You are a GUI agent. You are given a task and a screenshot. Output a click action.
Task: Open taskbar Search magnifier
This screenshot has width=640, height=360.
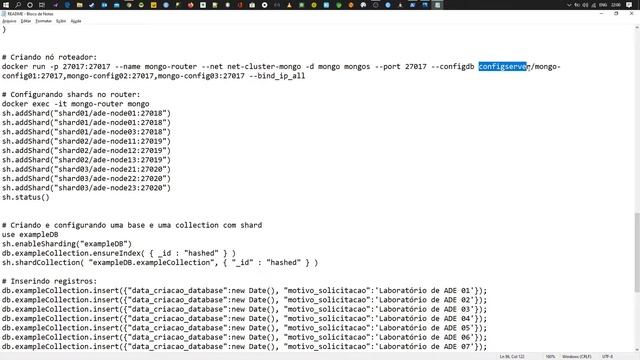point(18,5)
